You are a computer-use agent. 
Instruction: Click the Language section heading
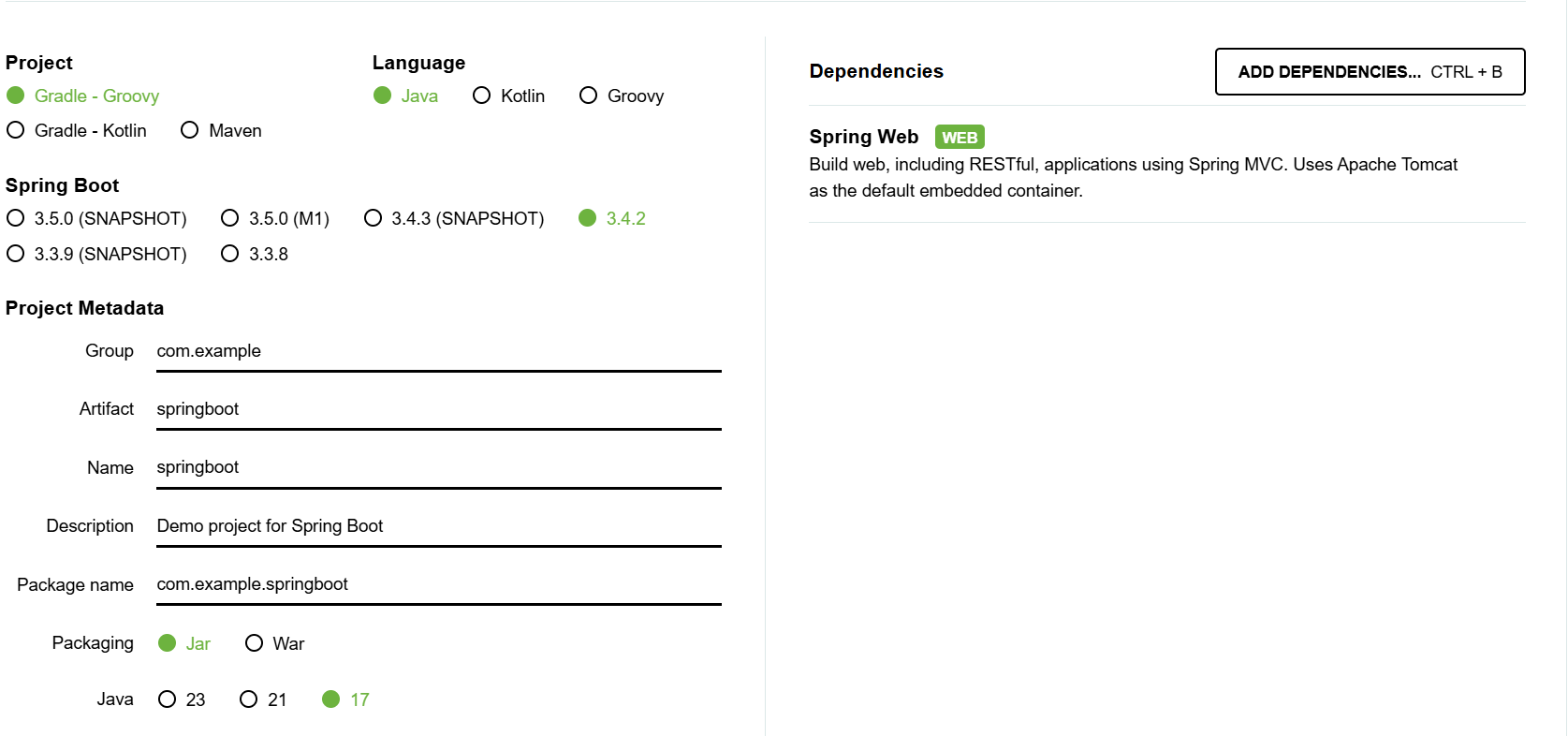click(x=418, y=63)
